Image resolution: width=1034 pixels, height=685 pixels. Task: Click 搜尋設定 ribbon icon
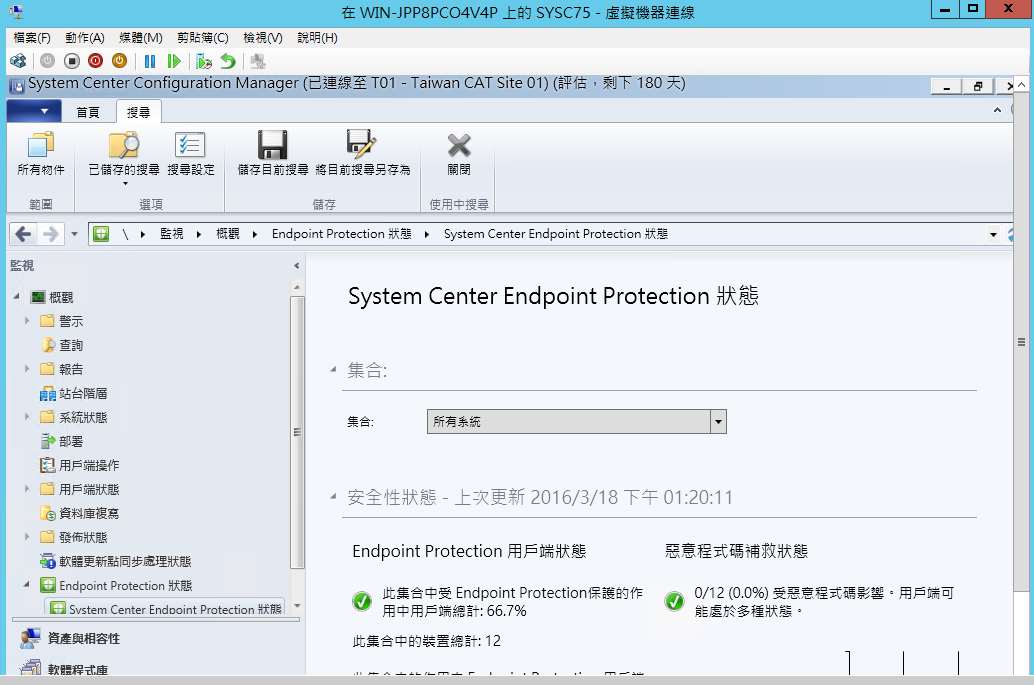pos(191,154)
